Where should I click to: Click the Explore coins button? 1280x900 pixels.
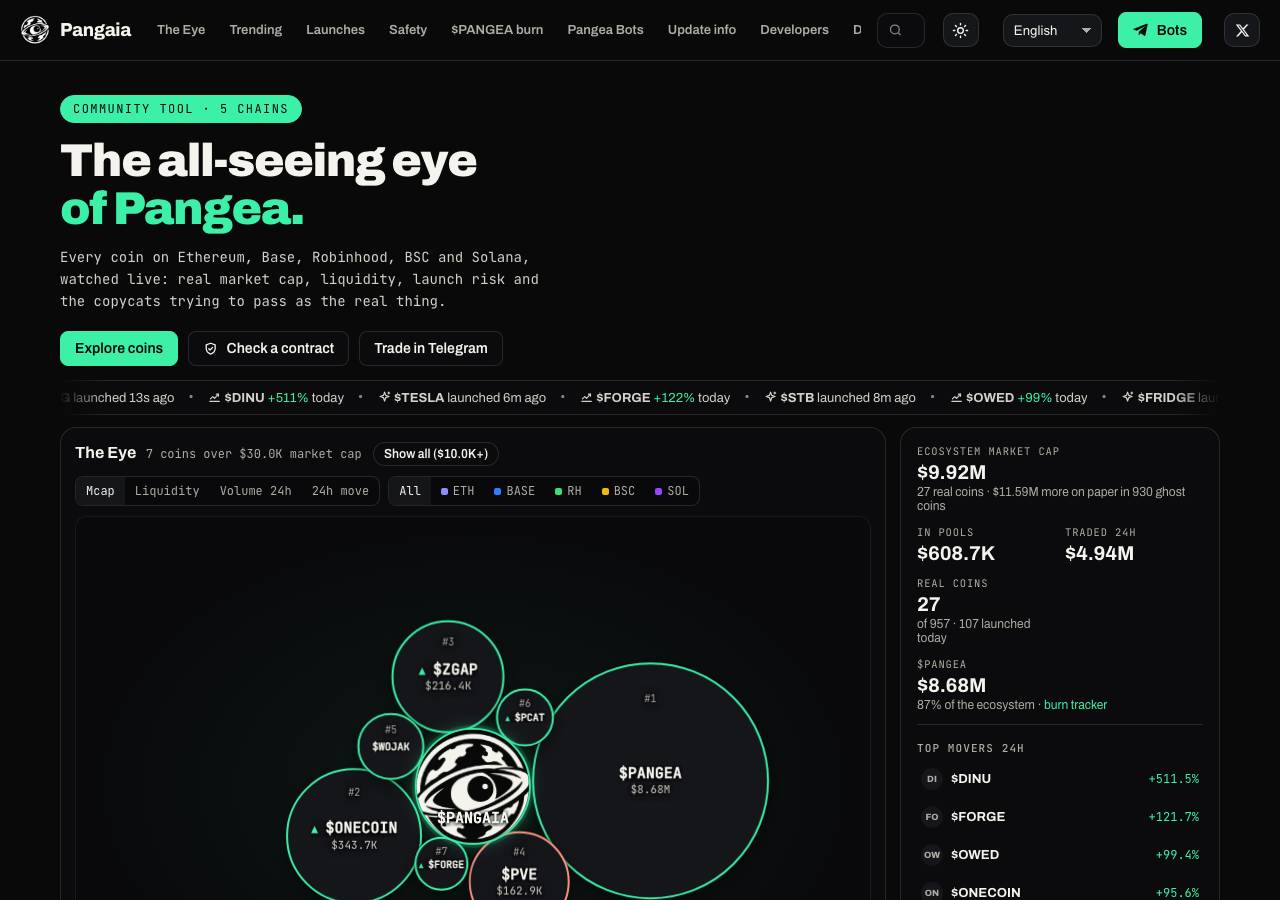(x=119, y=348)
